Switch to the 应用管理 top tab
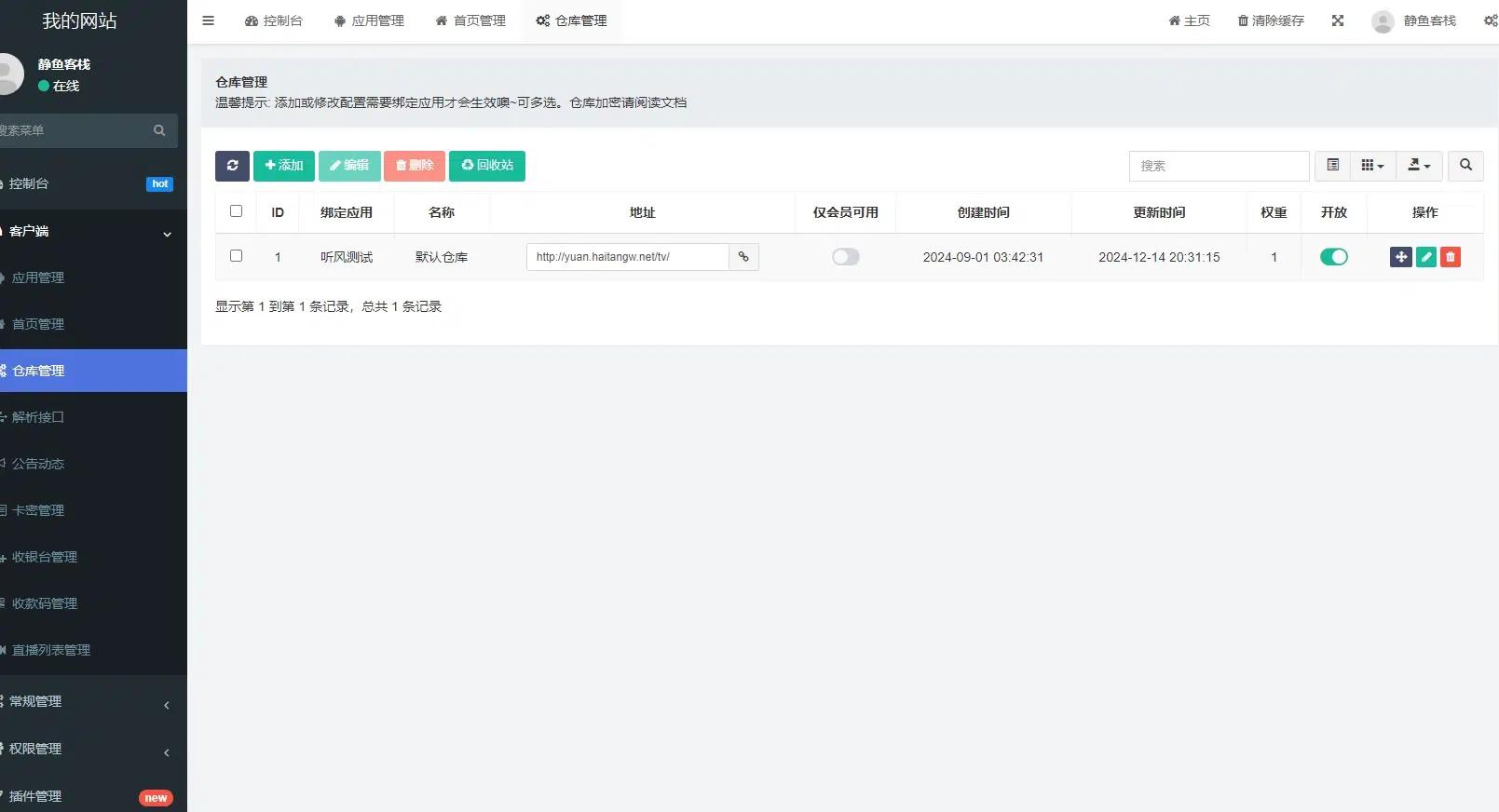 369,20
